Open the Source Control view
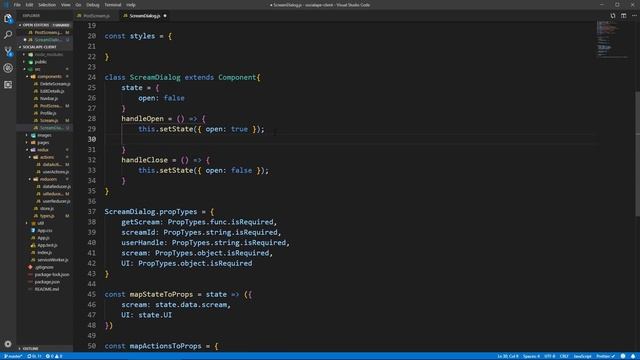Image resolution: width=640 pixels, height=360 pixels. [8, 51]
